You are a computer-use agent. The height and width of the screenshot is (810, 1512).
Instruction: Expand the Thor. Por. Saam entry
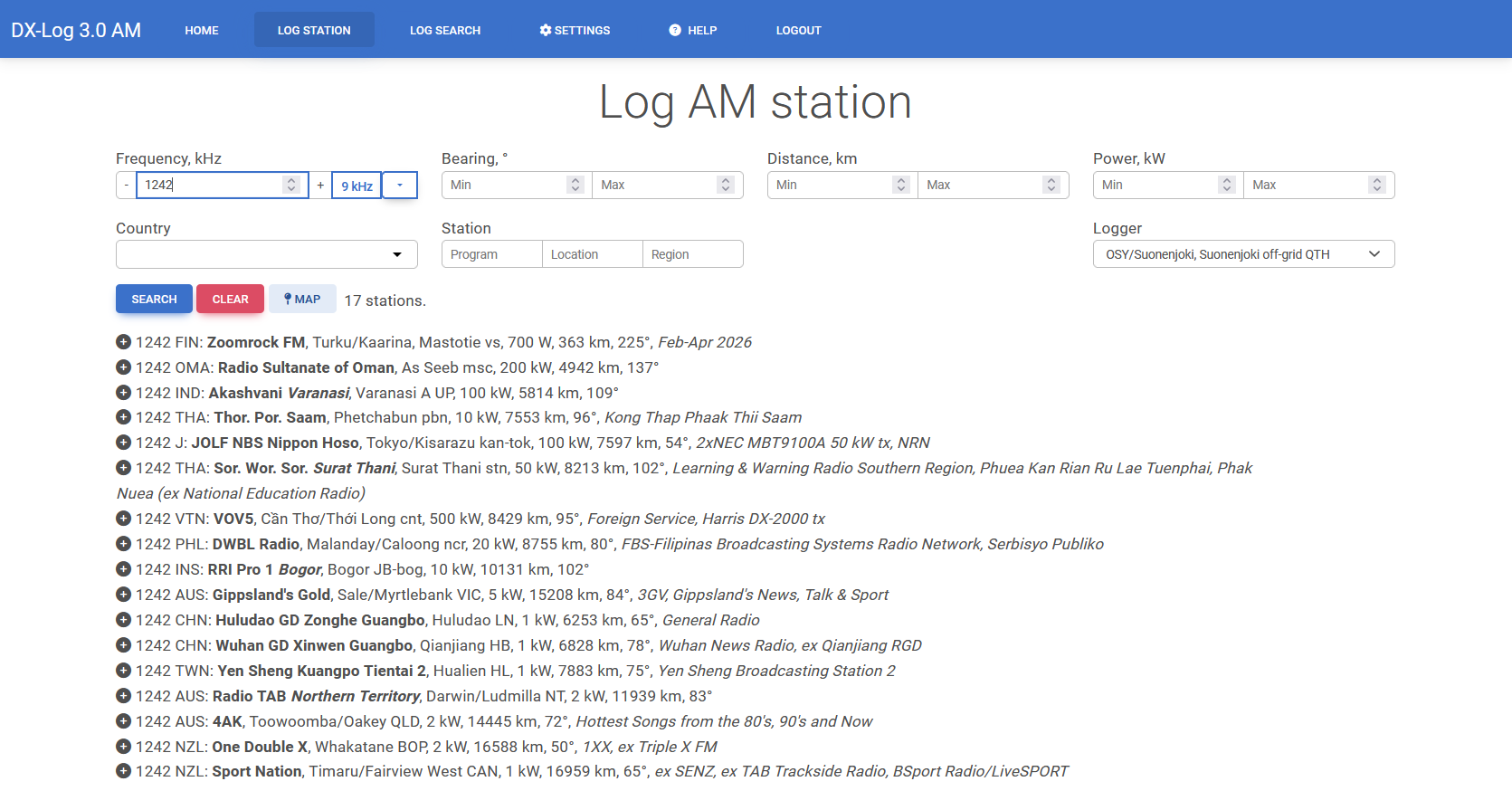(x=124, y=417)
